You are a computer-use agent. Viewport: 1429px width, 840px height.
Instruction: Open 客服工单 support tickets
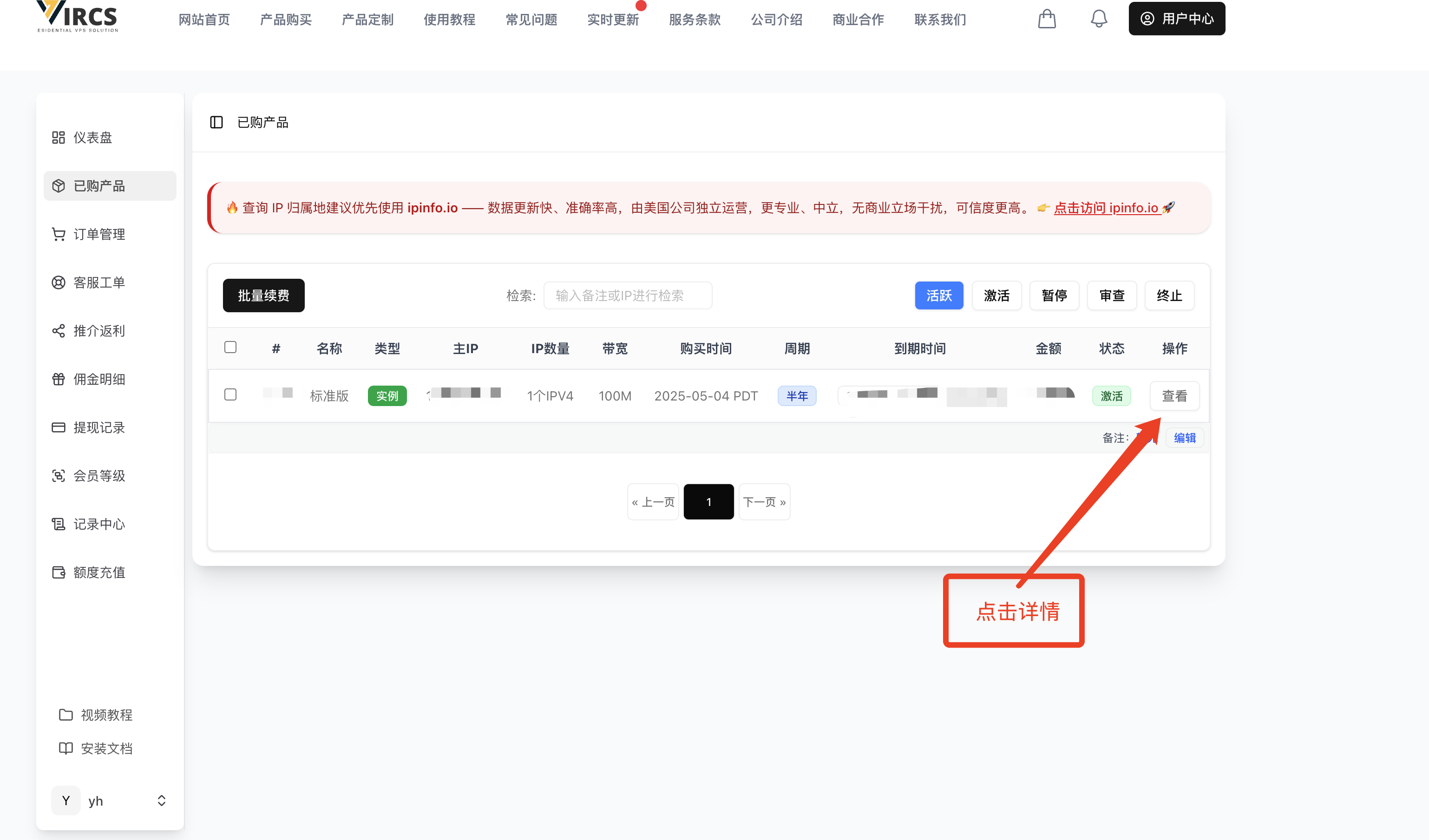tap(98, 282)
